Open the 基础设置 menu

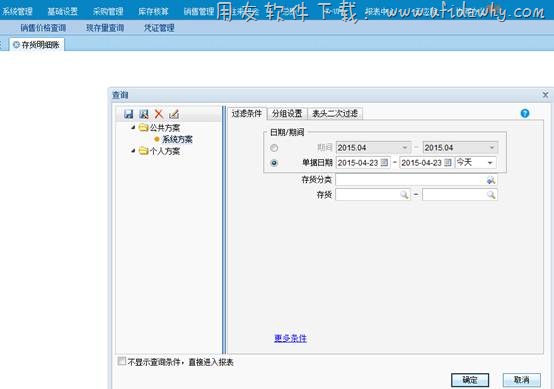(x=63, y=11)
